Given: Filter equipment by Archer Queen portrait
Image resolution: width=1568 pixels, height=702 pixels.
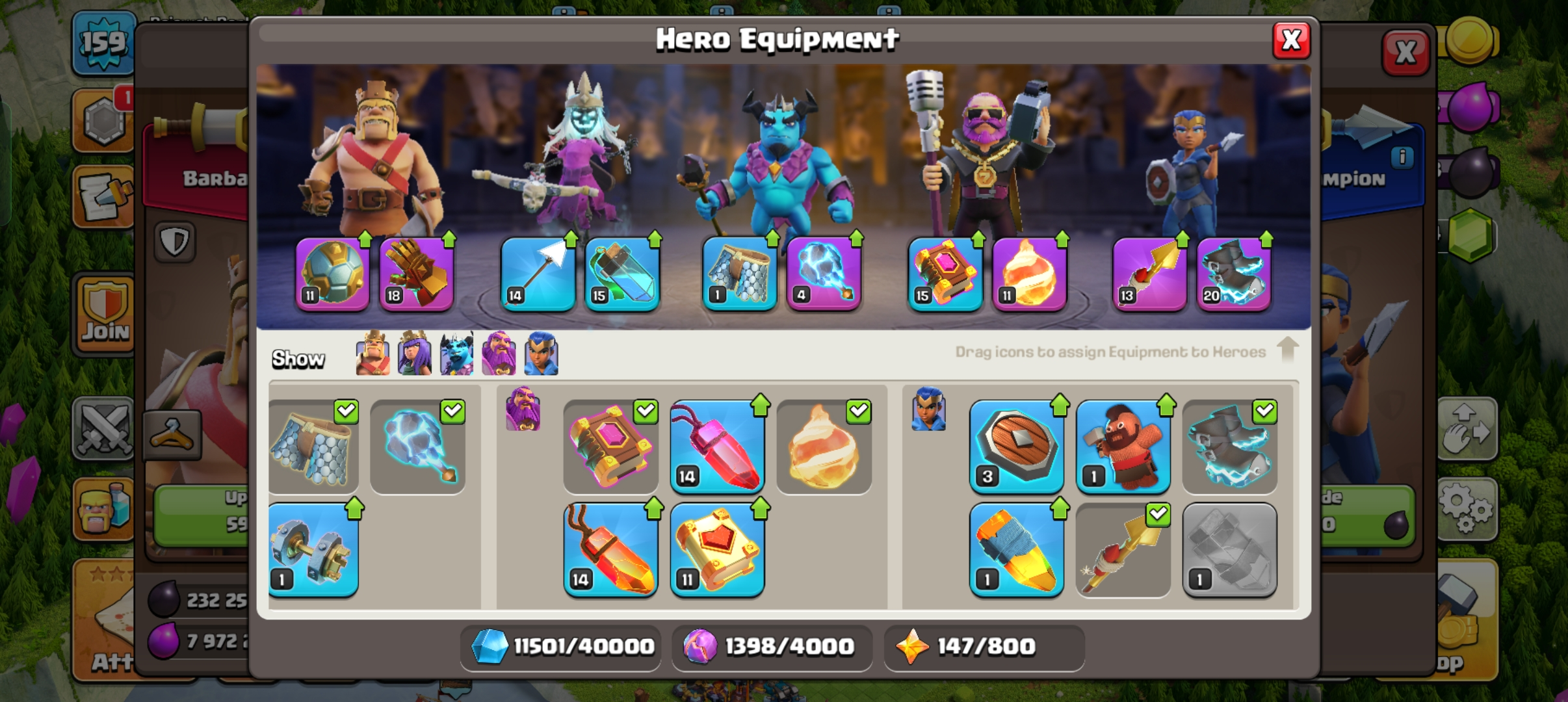Looking at the screenshot, I should (415, 354).
